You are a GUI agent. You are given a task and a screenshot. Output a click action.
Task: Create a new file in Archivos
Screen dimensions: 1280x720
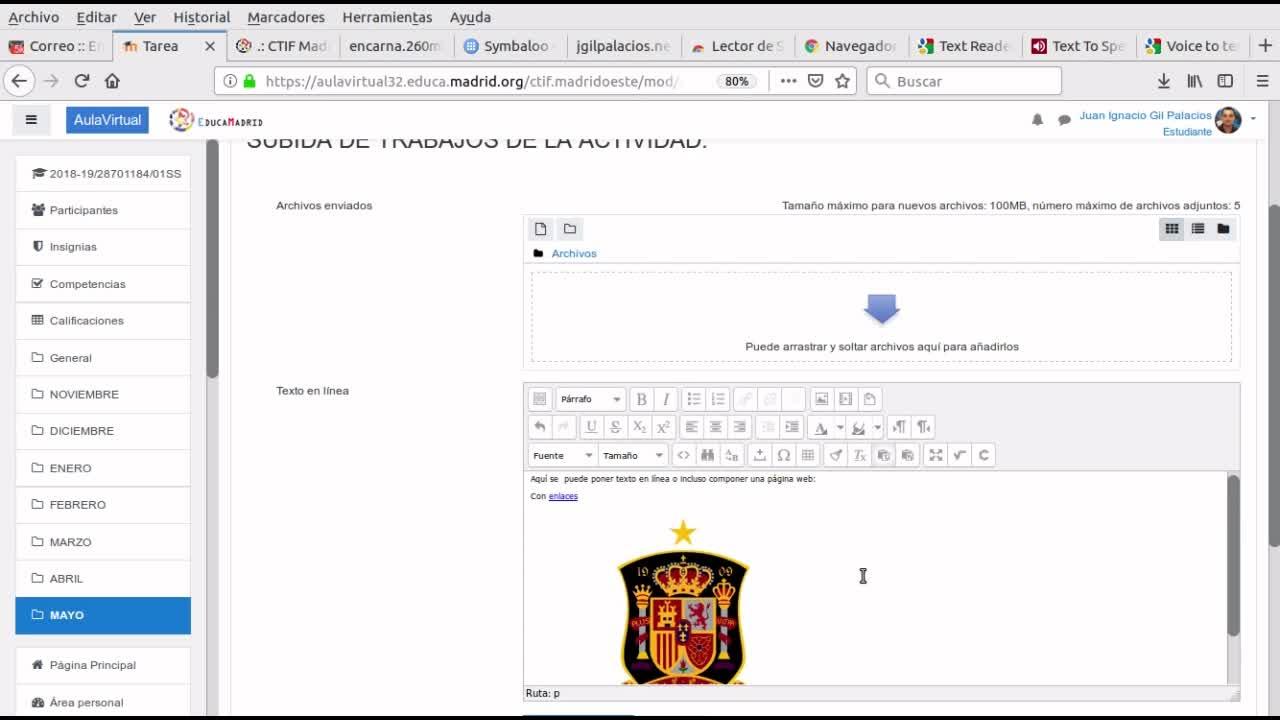click(x=541, y=229)
